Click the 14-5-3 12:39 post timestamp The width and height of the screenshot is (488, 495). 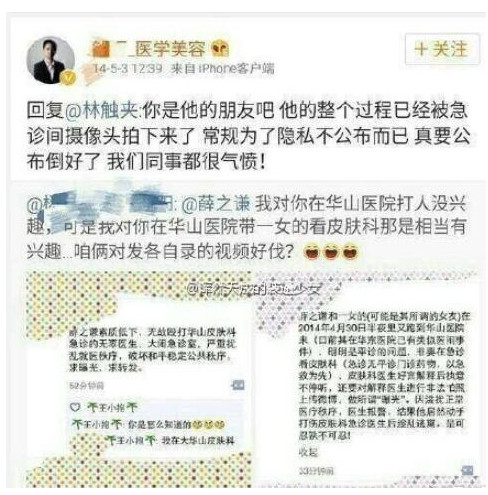[128, 69]
